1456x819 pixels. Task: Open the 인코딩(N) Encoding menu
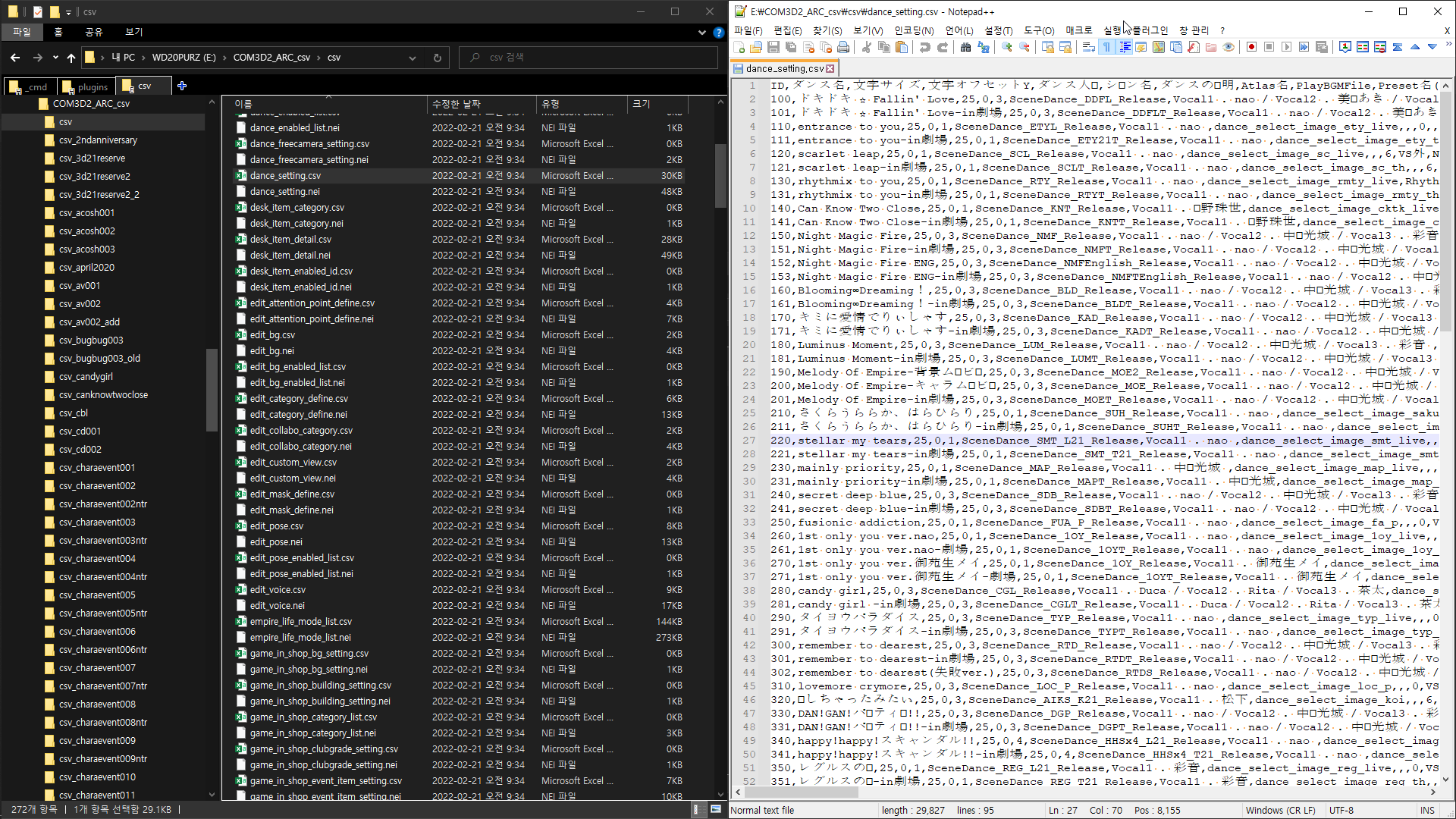[x=914, y=30]
